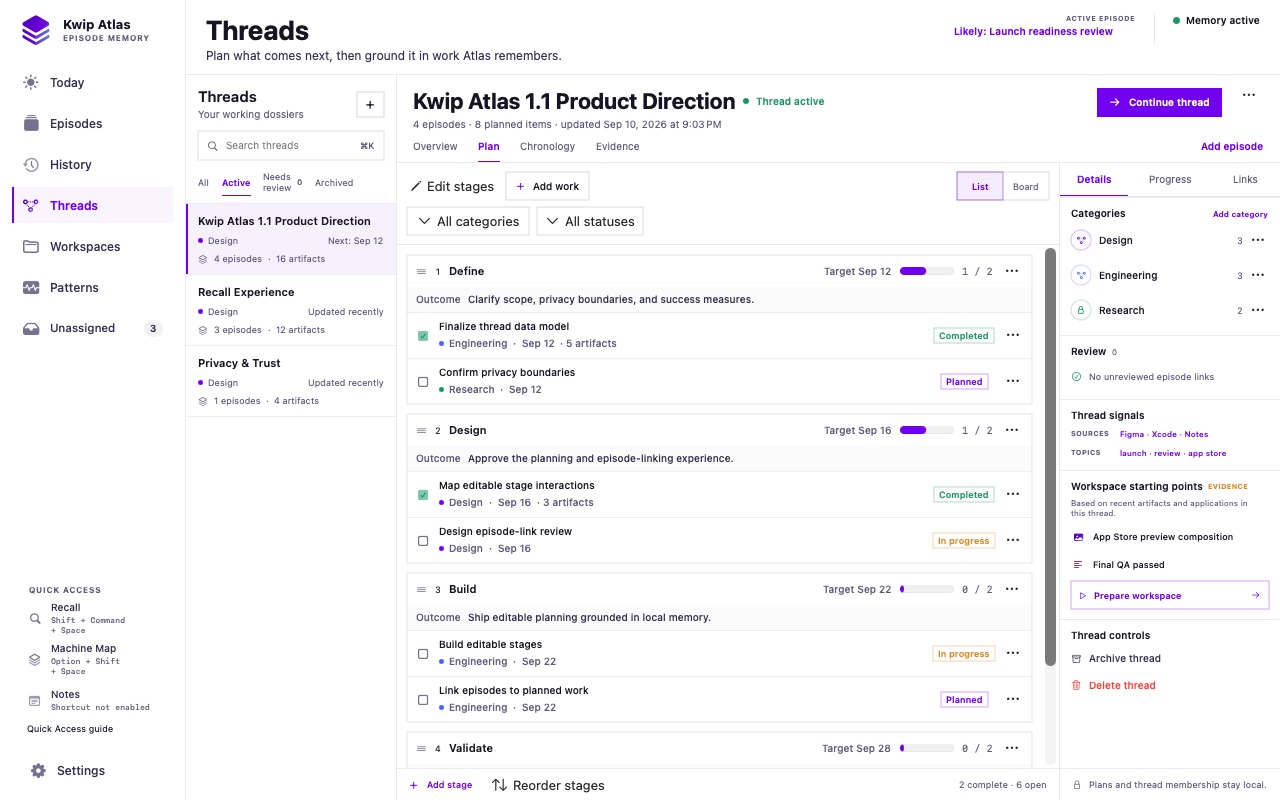Click the Add episode link

pos(1231,147)
